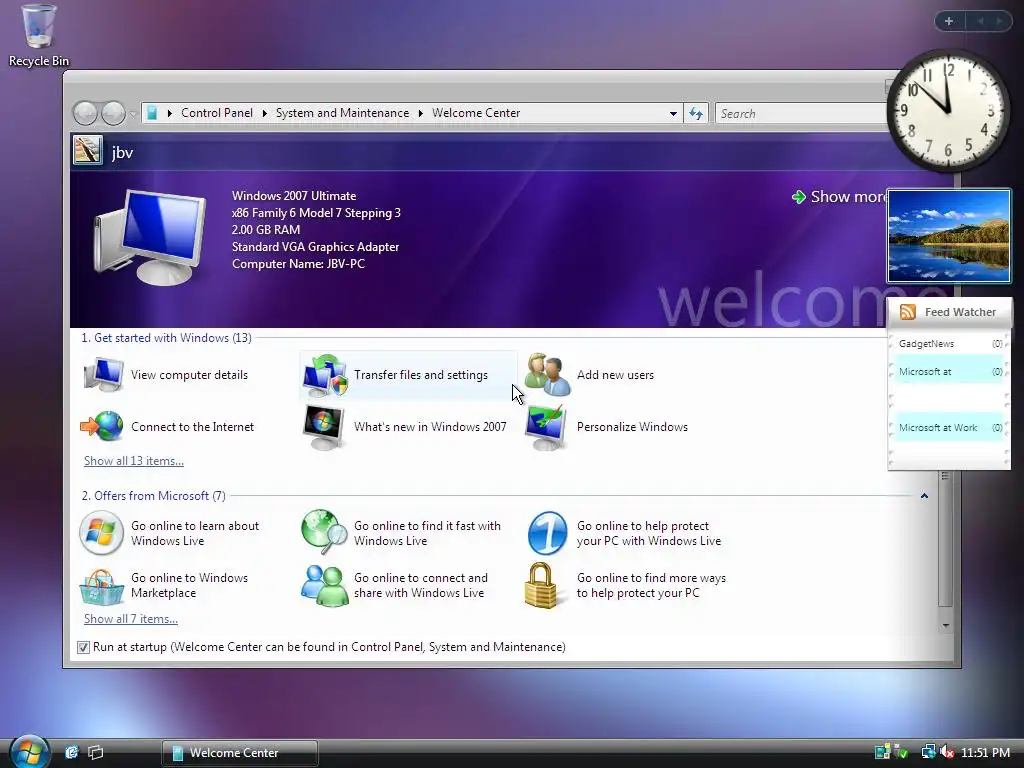Click Show all 13 items link
Screen dimensions: 1024x768
click(134, 460)
